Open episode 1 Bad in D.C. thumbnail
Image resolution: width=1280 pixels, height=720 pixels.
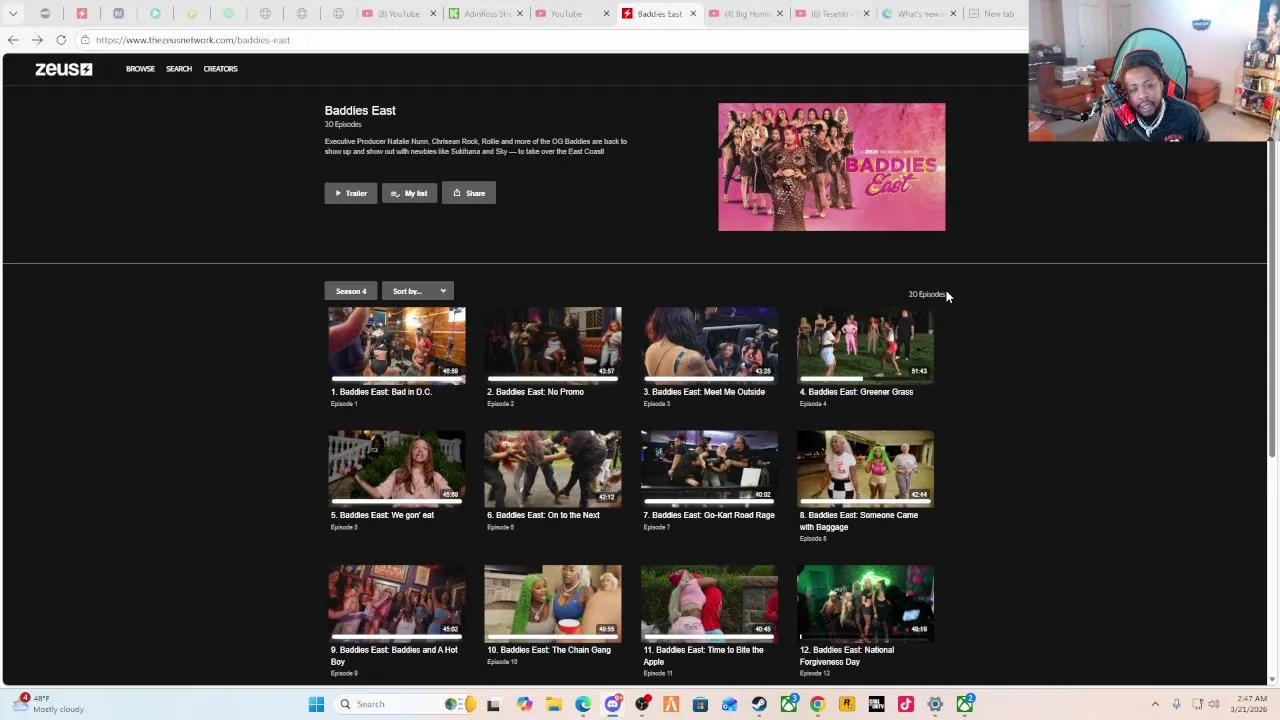click(x=397, y=345)
